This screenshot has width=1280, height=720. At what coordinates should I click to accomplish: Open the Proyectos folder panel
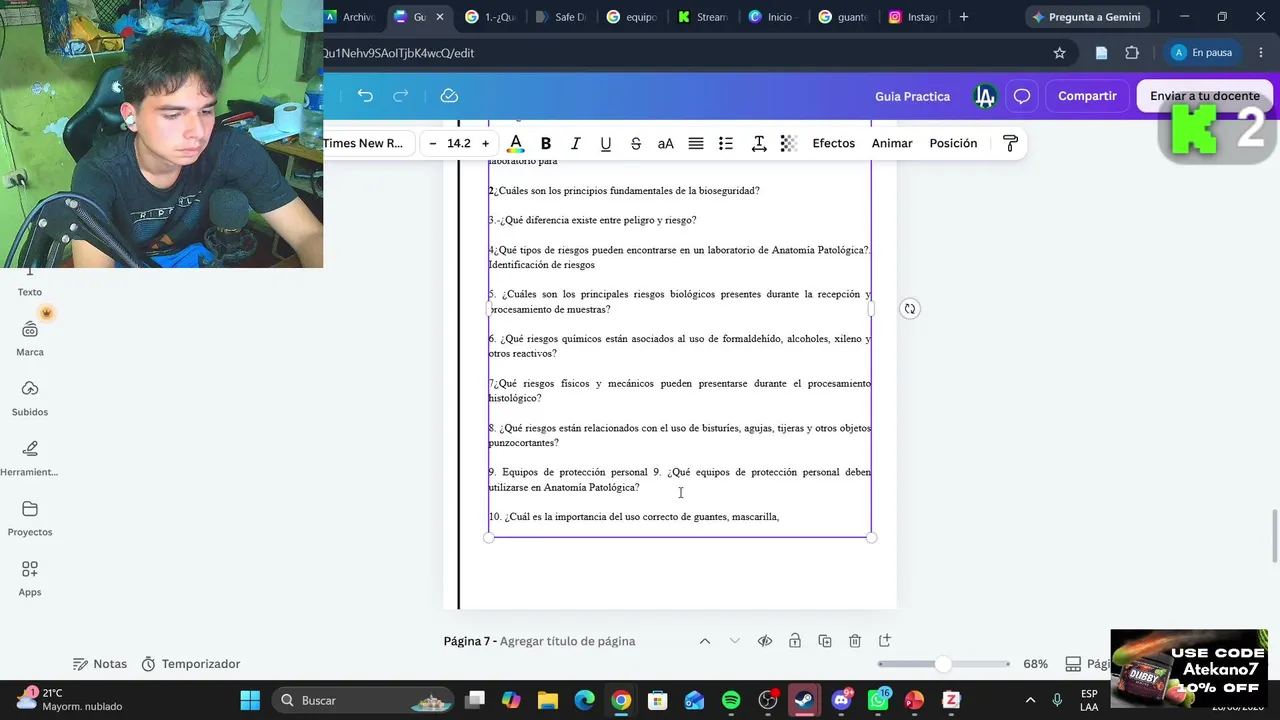pos(30,518)
